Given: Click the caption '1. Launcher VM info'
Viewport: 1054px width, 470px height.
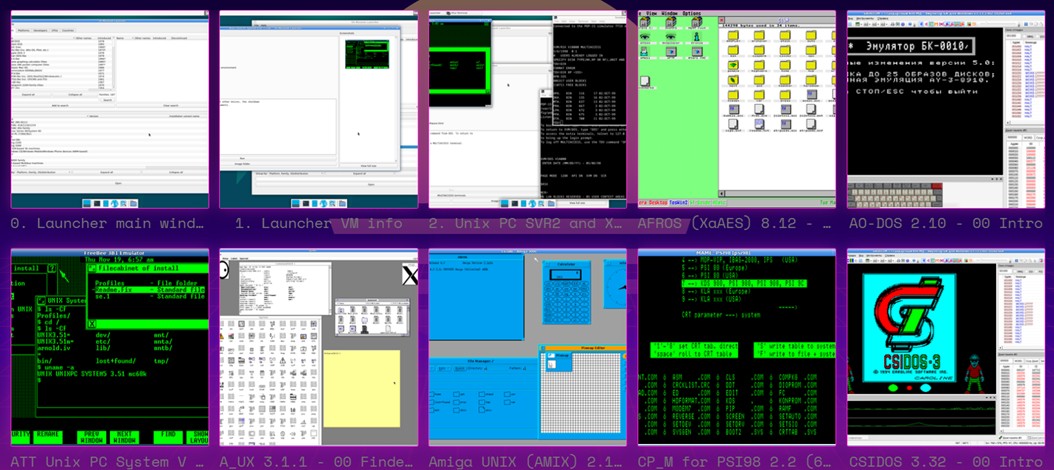Looking at the screenshot, I should [319, 223].
